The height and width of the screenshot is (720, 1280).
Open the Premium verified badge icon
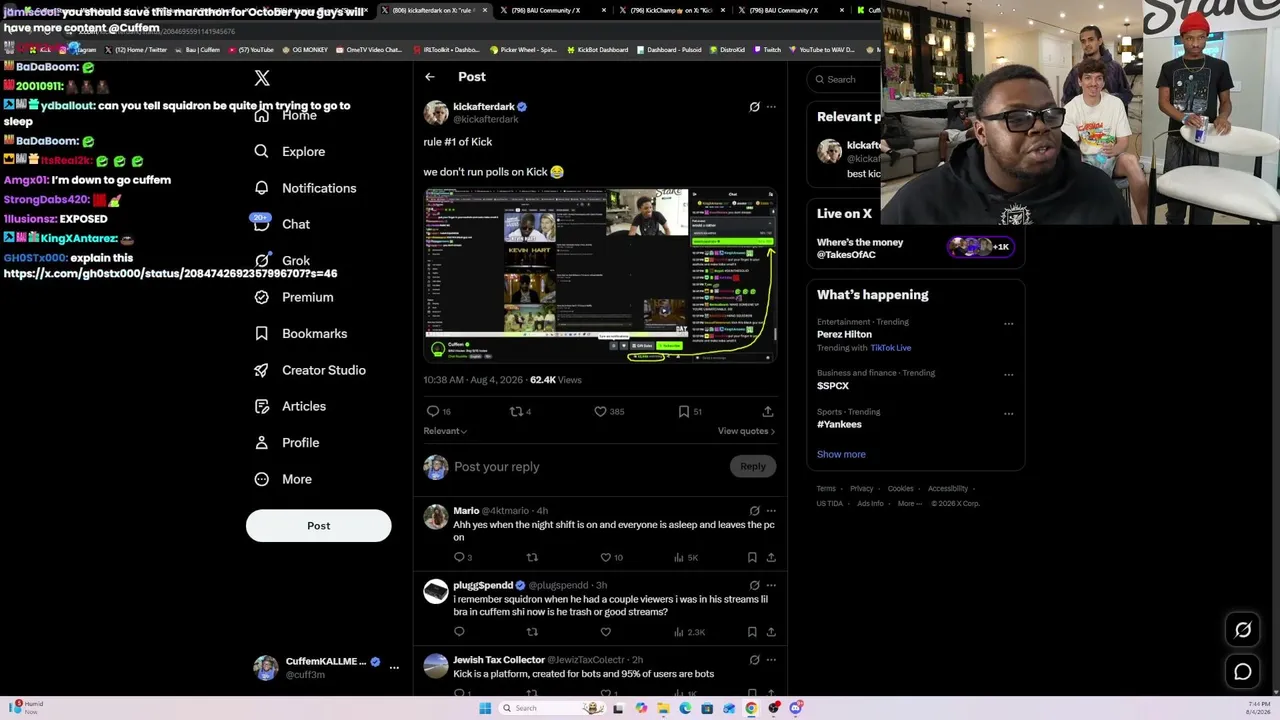[x=262, y=297]
